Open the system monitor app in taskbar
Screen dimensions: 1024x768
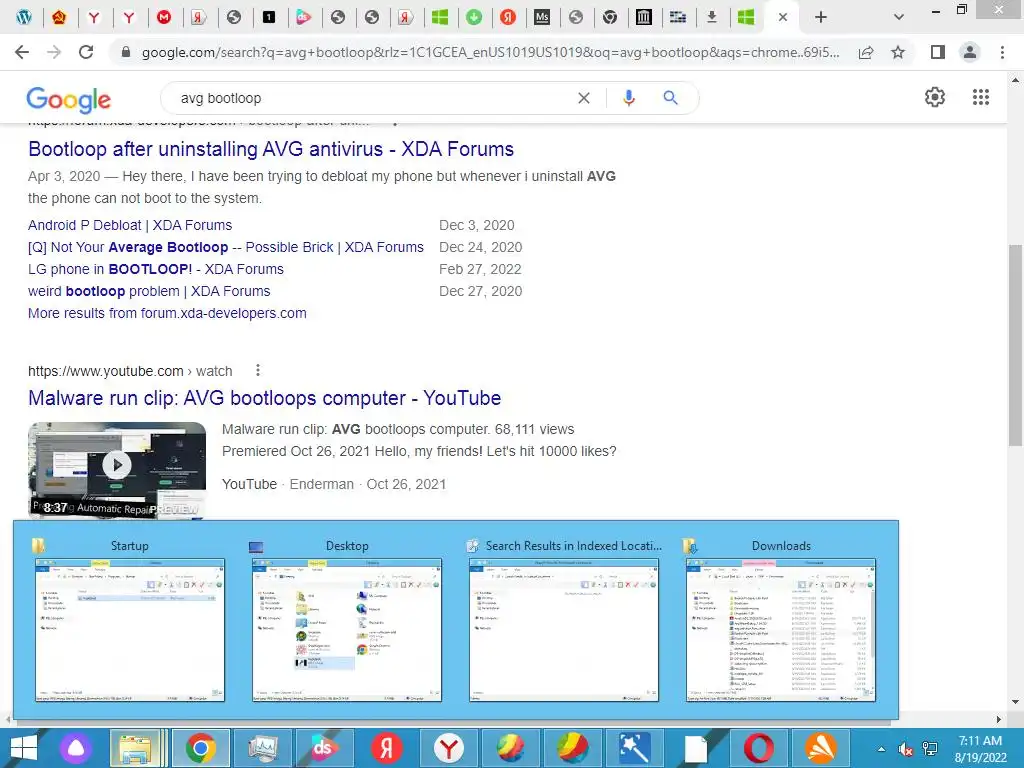coord(263,748)
